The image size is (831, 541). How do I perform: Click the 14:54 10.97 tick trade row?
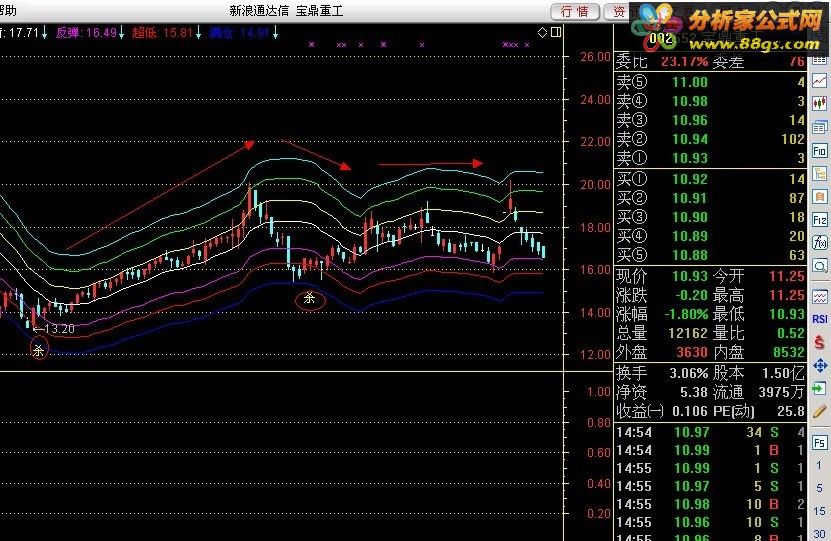(710, 432)
